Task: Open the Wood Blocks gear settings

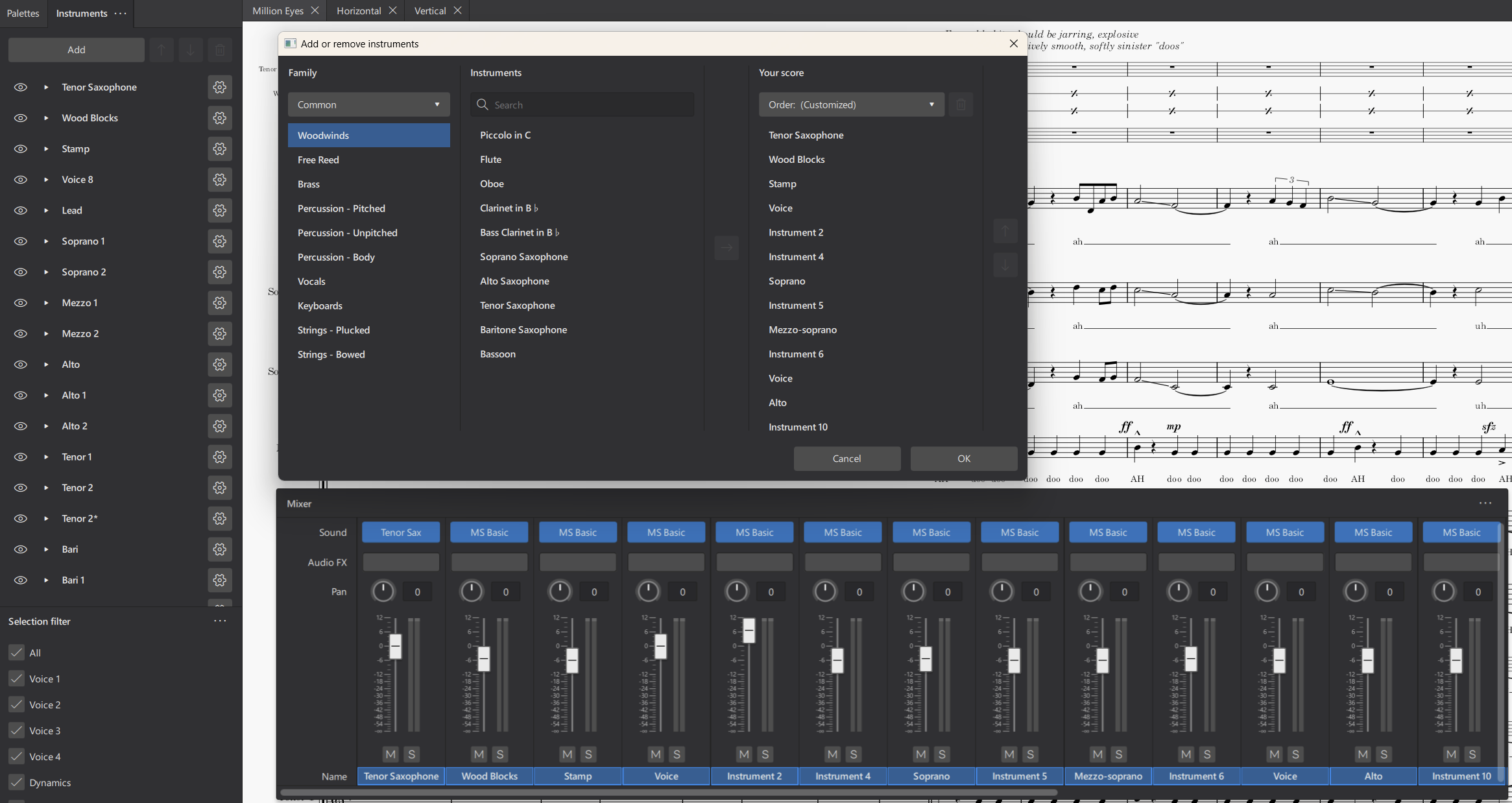Action: tap(220, 118)
